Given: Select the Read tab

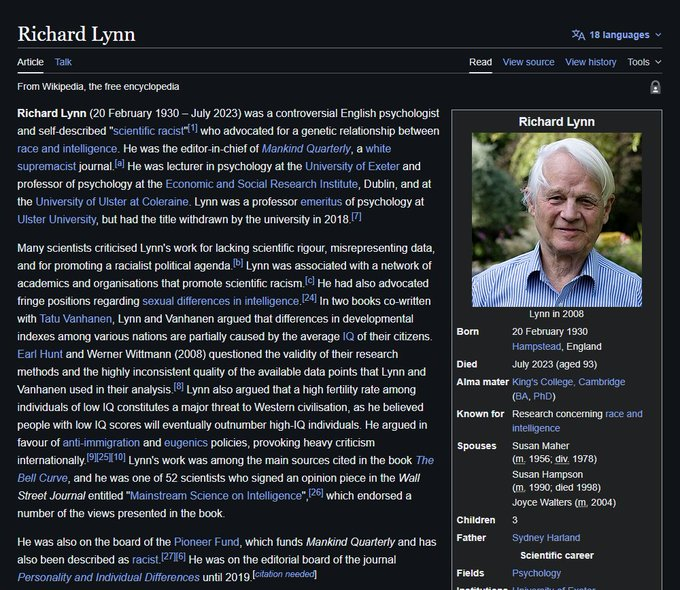Looking at the screenshot, I should point(481,62).
